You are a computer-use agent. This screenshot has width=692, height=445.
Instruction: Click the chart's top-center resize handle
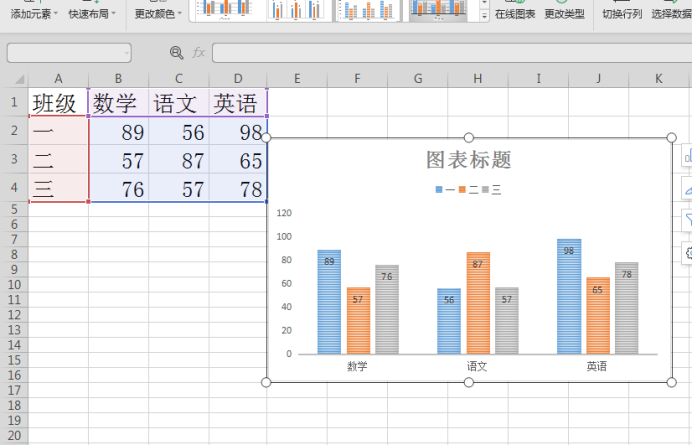pos(469,138)
